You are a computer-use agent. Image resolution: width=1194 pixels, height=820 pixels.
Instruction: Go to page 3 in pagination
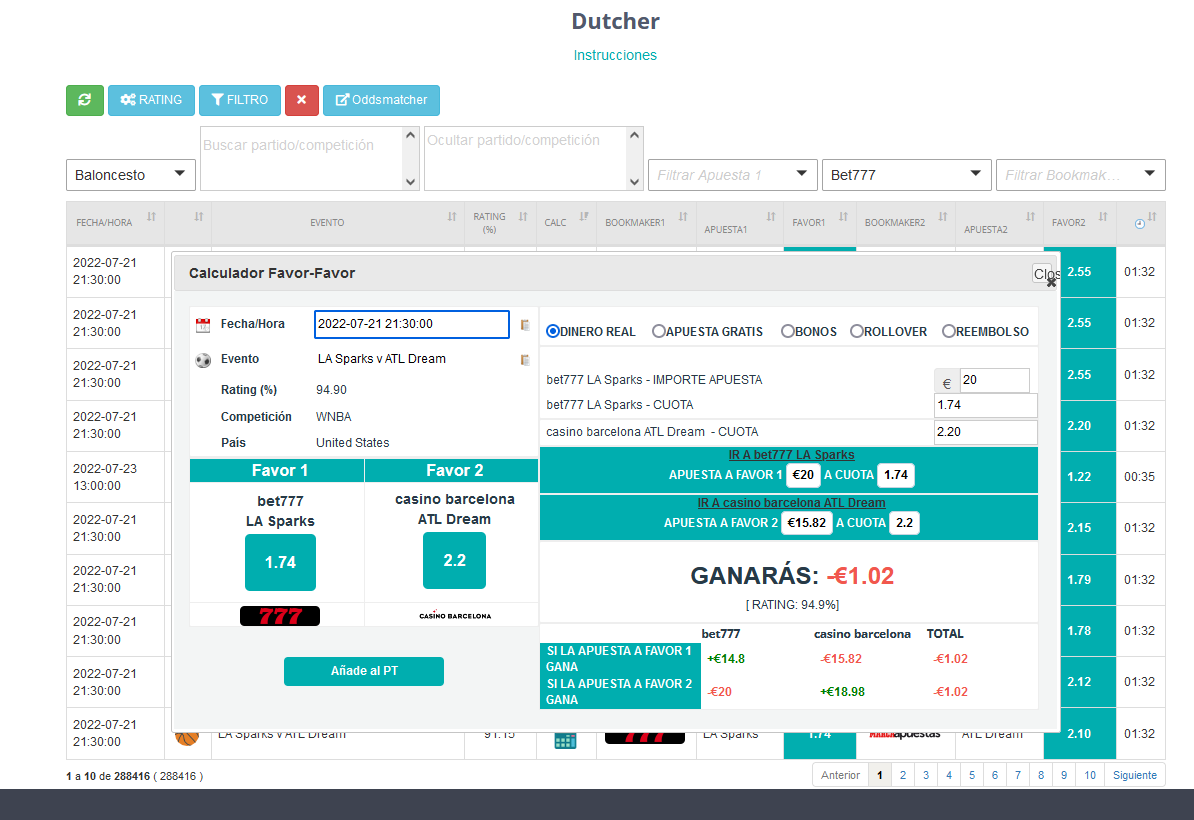point(926,775)
